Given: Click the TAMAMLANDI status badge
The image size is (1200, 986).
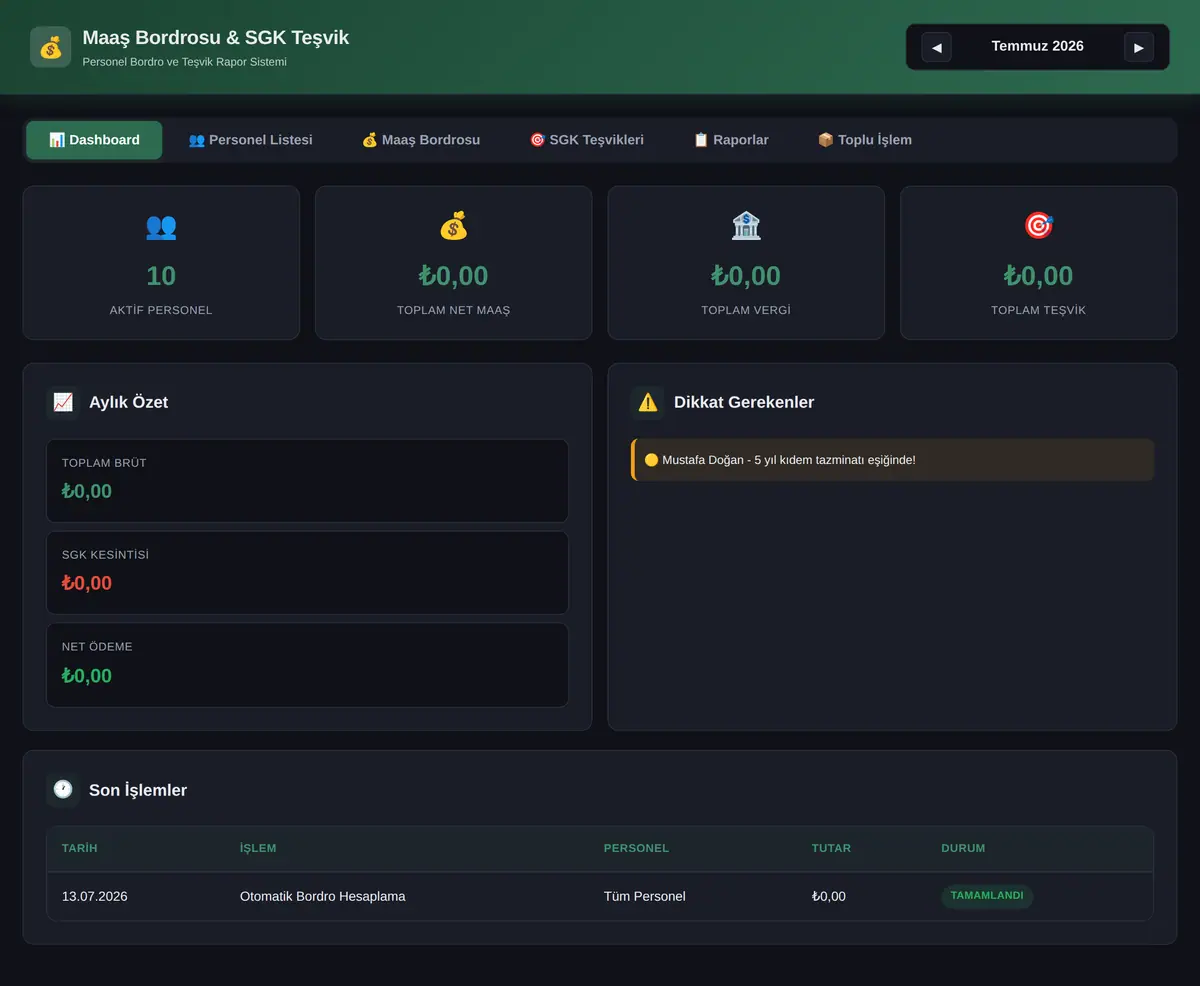Looking at the screenshot, I should click(987, 896).
